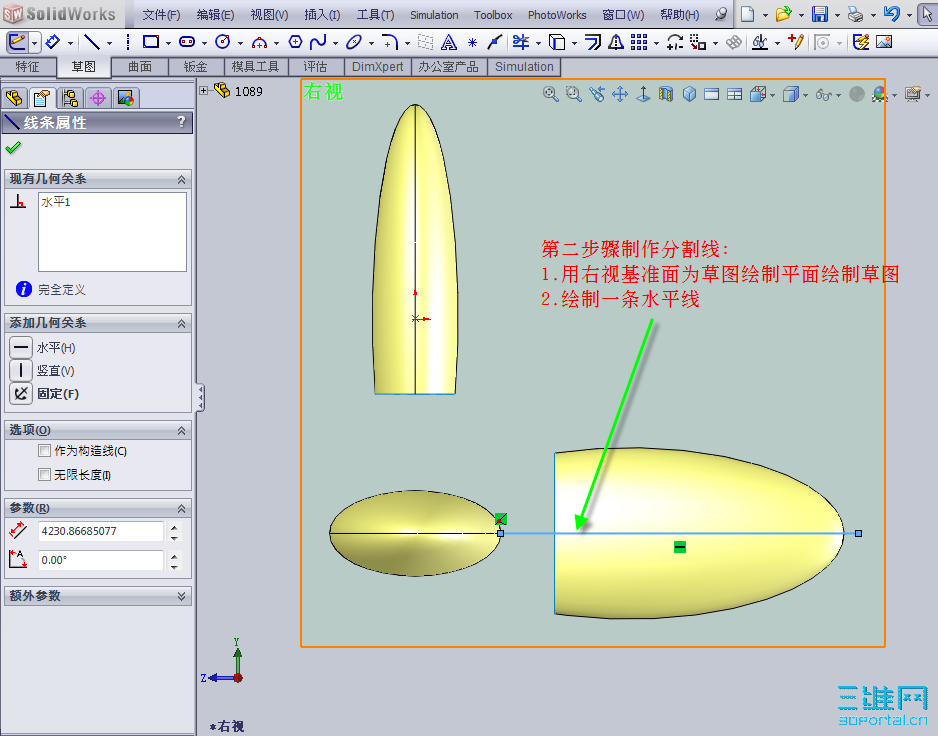Select the Smart Dimension tool

pyautogui.click(x=52, y=42)
